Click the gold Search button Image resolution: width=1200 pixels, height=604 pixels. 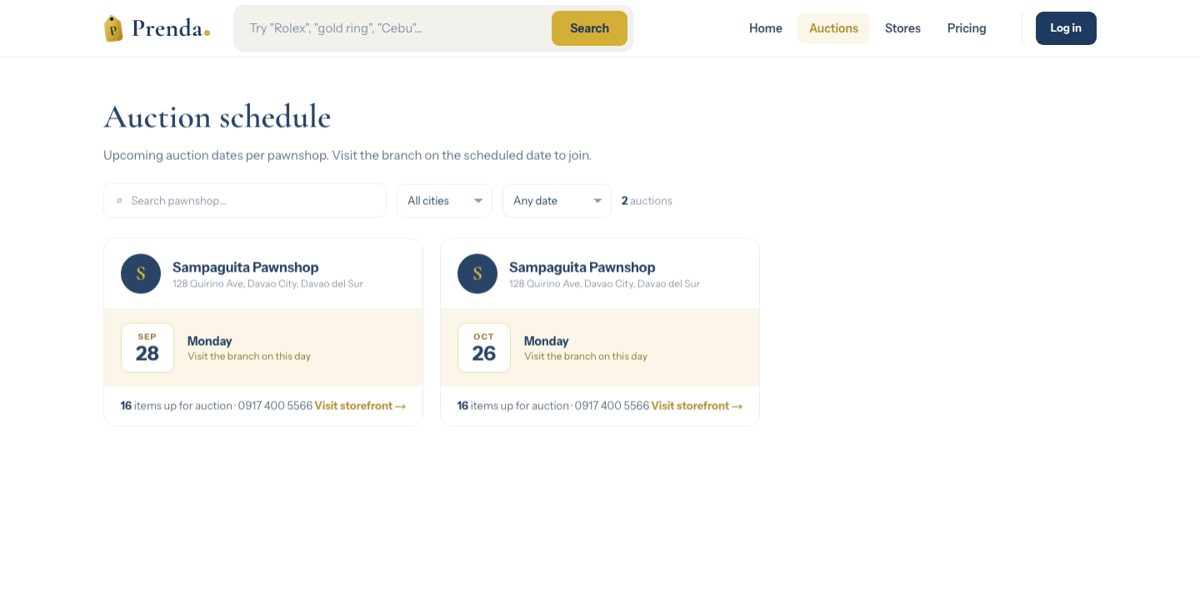(x=590, y=28)
